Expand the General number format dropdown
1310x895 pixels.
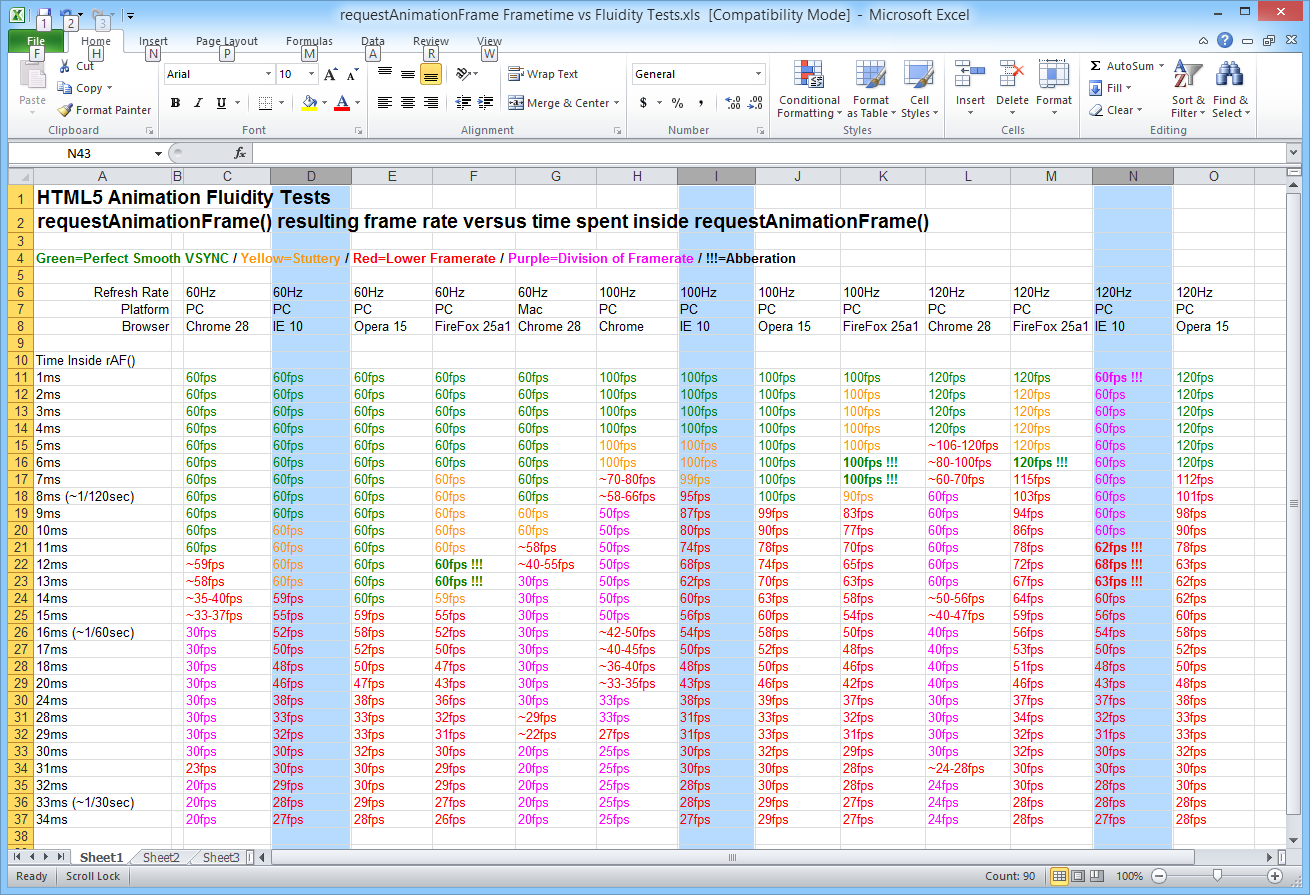759,74
